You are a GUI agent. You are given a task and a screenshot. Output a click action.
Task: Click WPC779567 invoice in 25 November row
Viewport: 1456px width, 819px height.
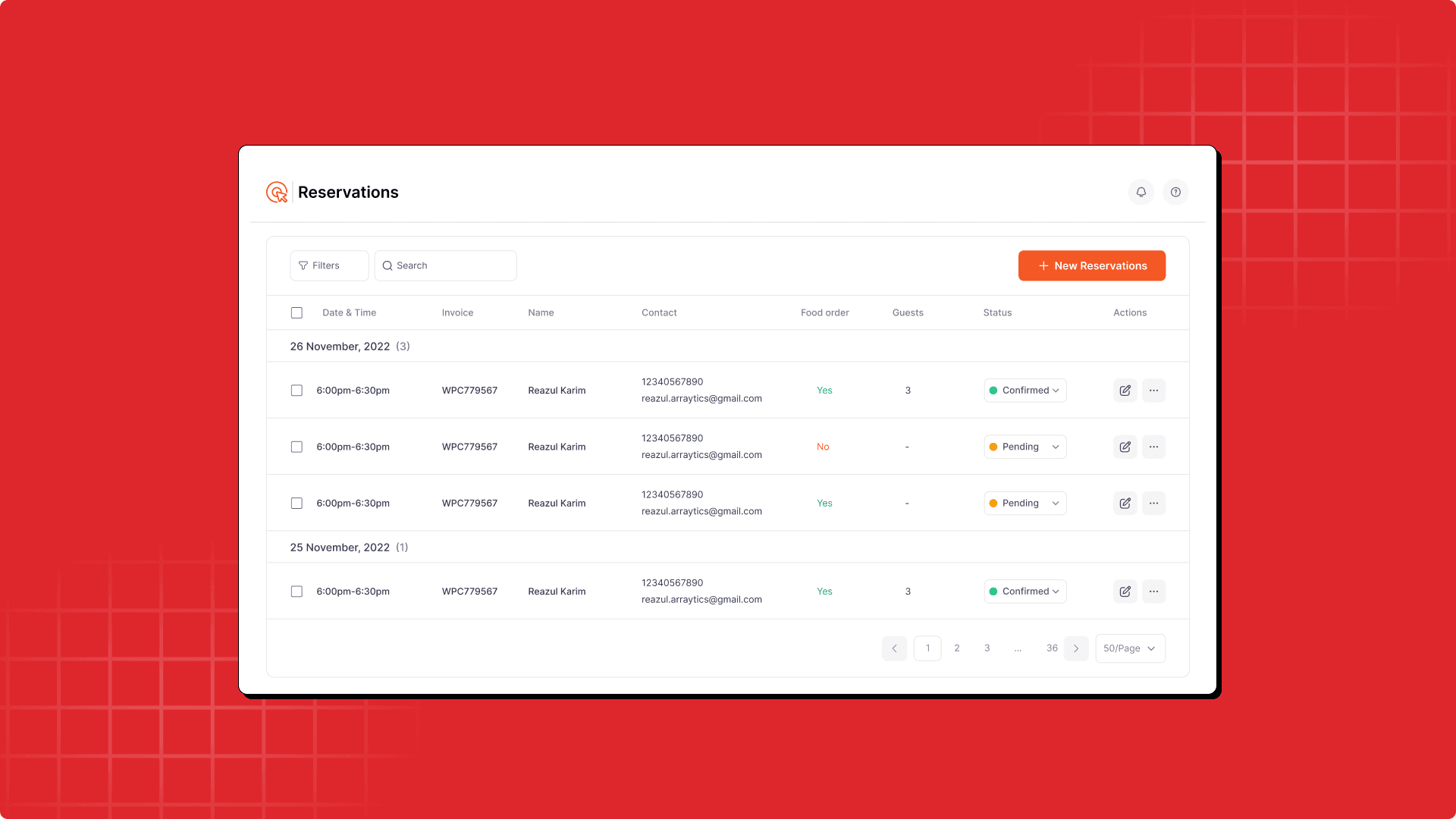pos(469,591)
